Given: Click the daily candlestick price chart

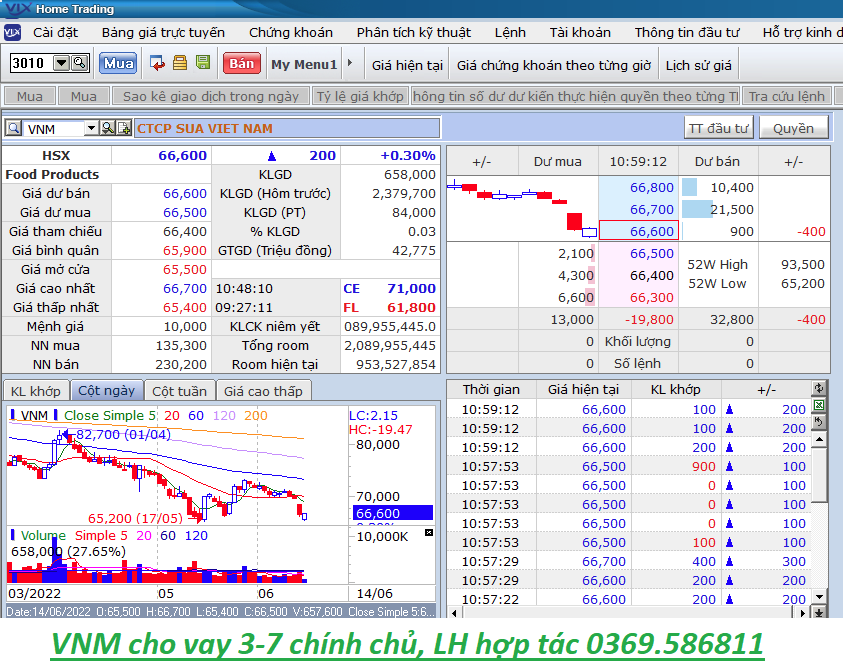Looking at the screenshot, I should pyautogui.click(x=177, y=465).
